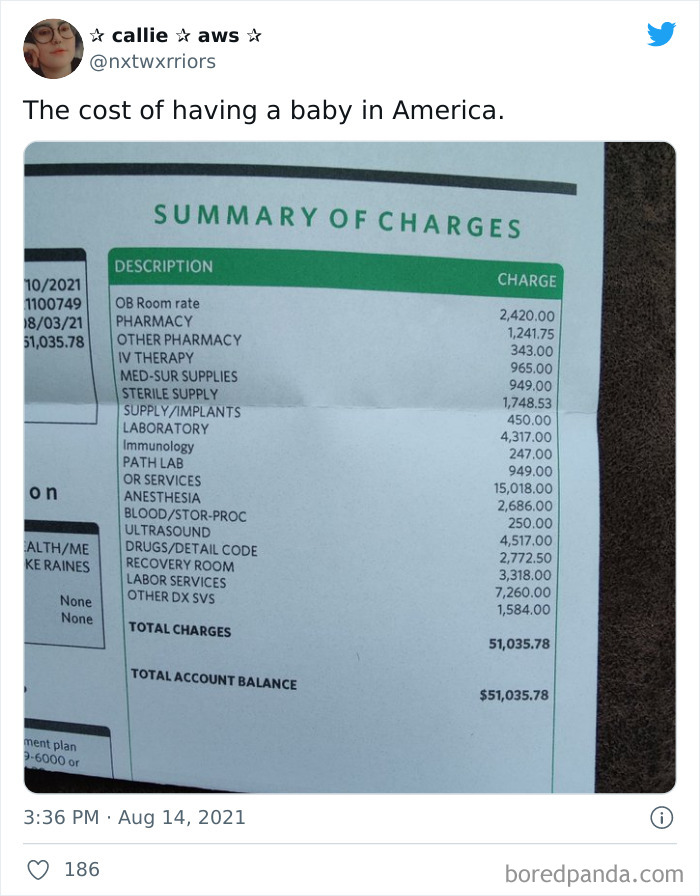Click the boredpanda.com watermark

(594, 874)
